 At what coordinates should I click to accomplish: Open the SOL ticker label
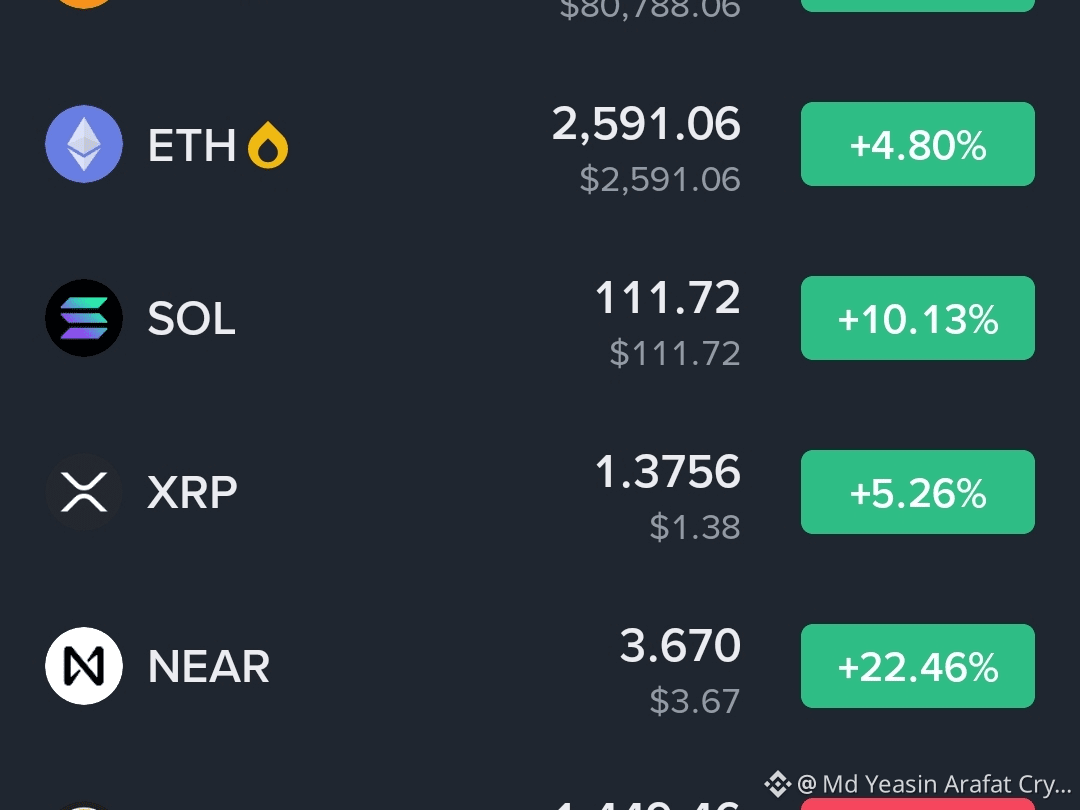191,319
